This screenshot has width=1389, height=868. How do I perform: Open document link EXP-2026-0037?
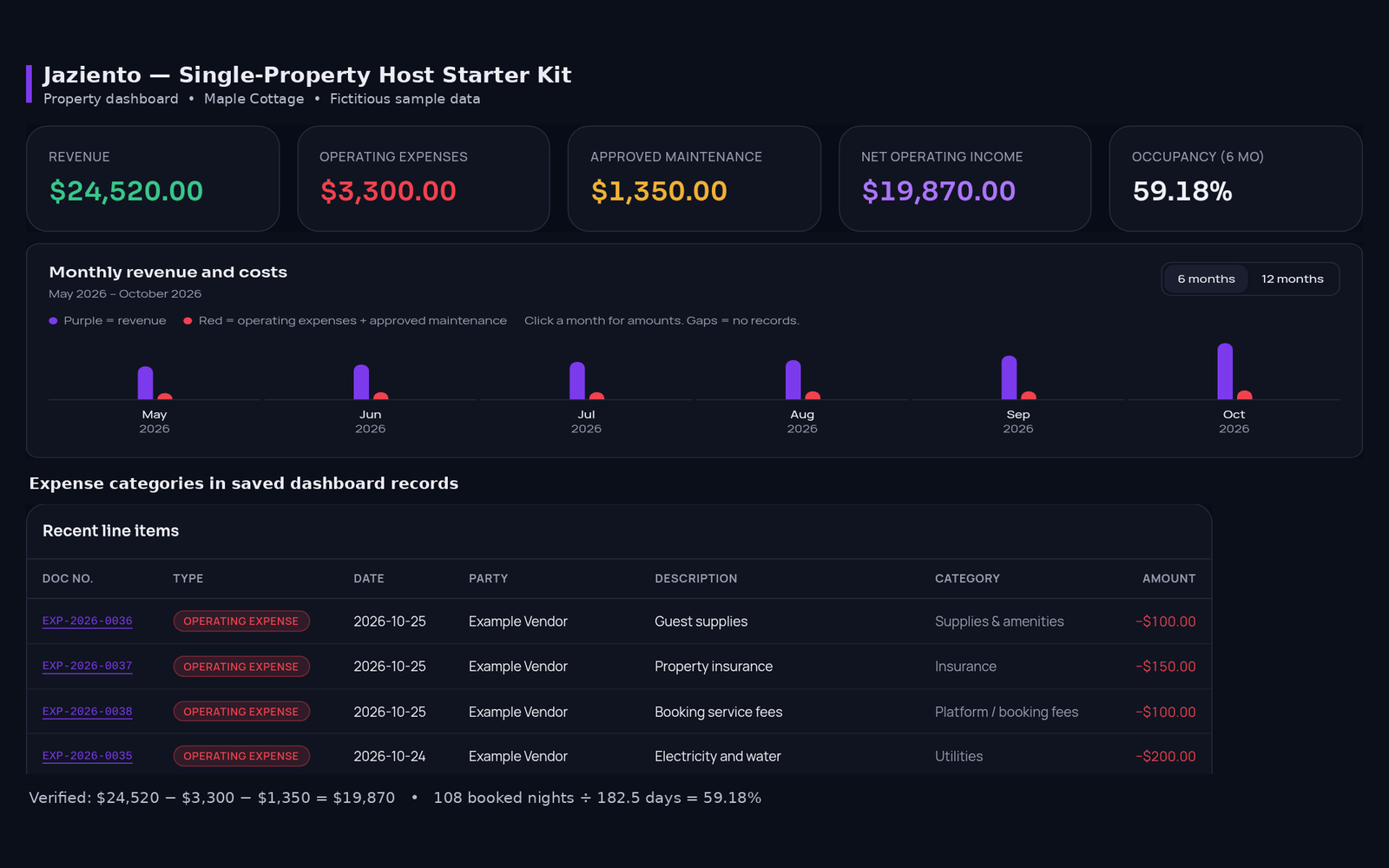point(87,666)
